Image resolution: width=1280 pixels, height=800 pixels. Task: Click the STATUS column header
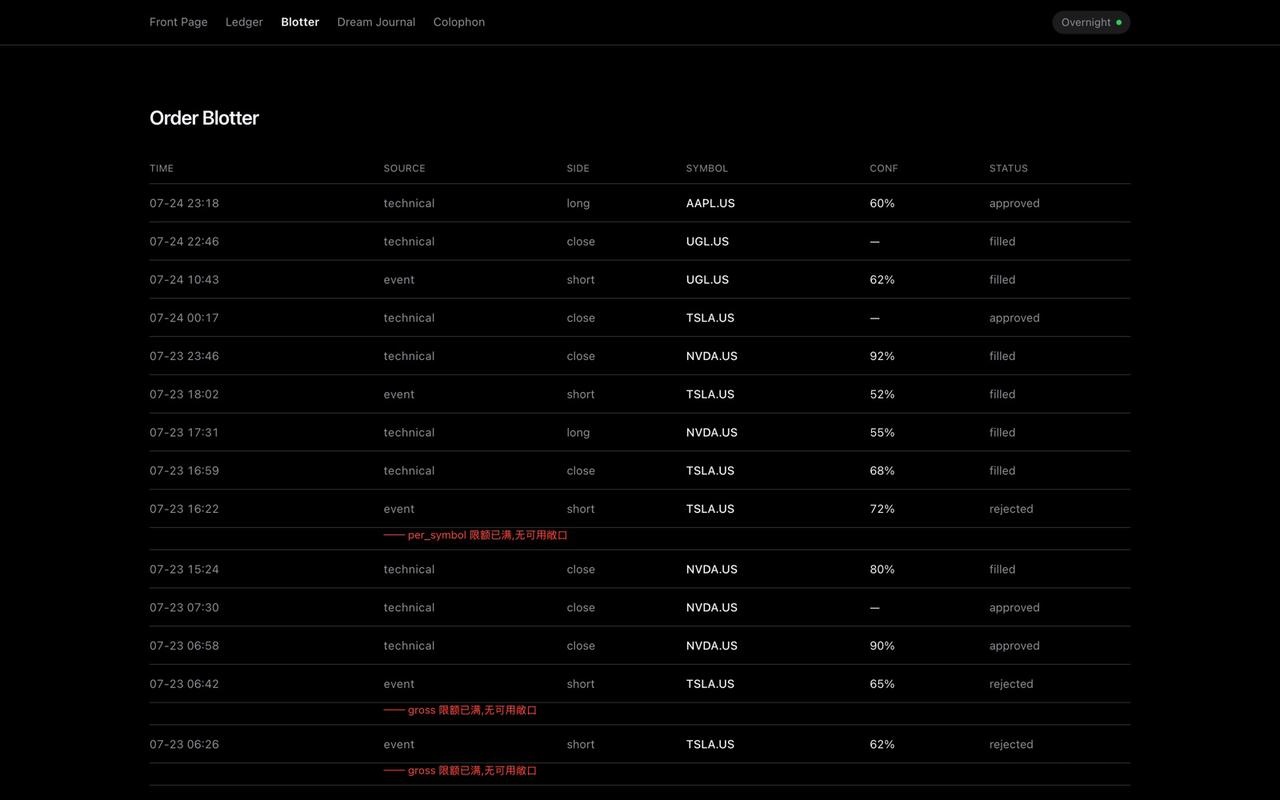pyautogui.click(x=1009, y=168)
